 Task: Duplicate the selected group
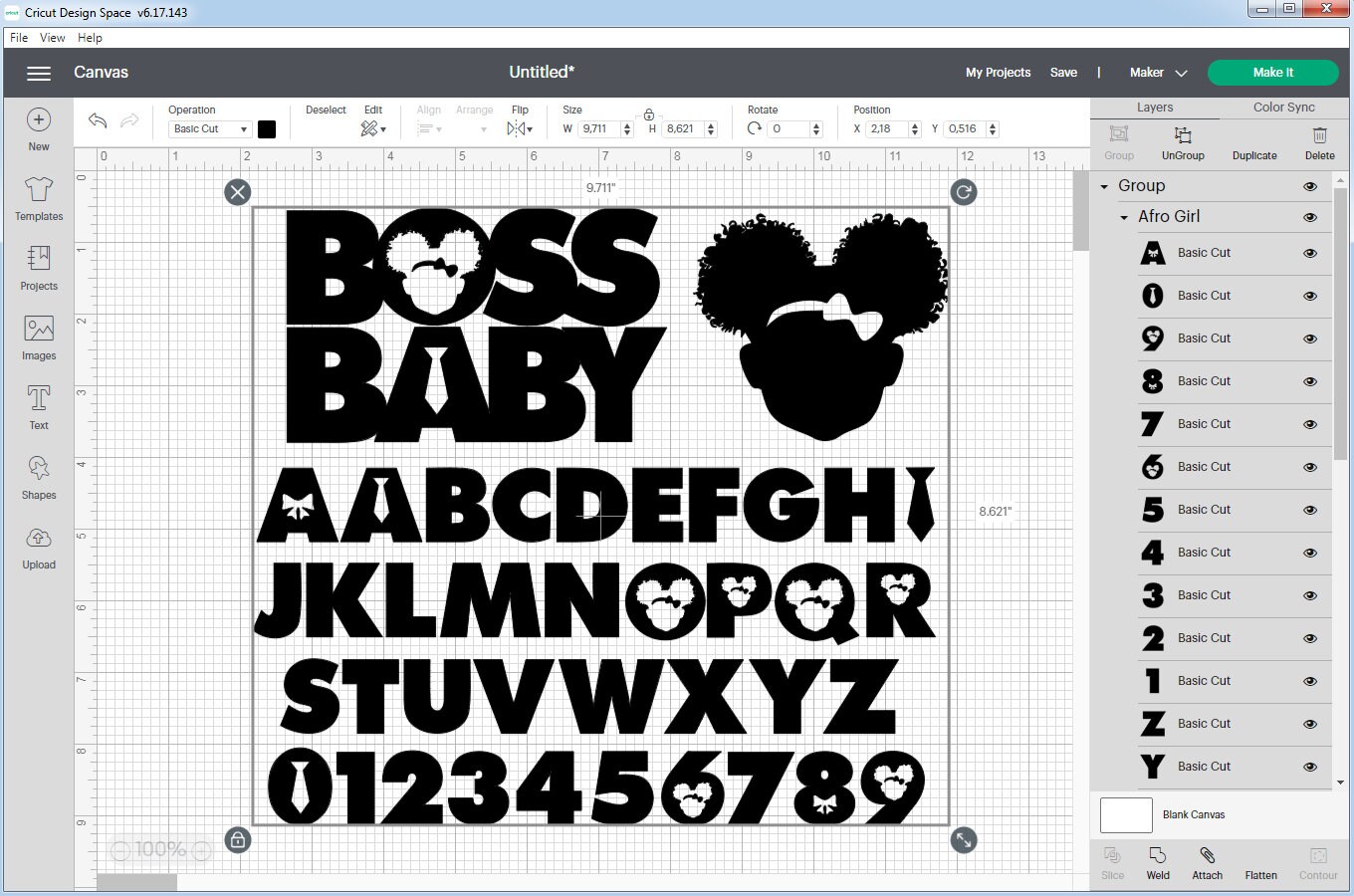pyautogui.click(x=1253, y=142)
